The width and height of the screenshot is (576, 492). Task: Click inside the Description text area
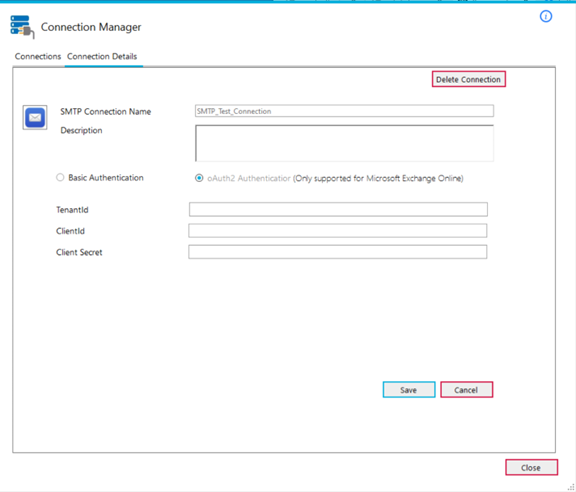[x=344, y=143]
